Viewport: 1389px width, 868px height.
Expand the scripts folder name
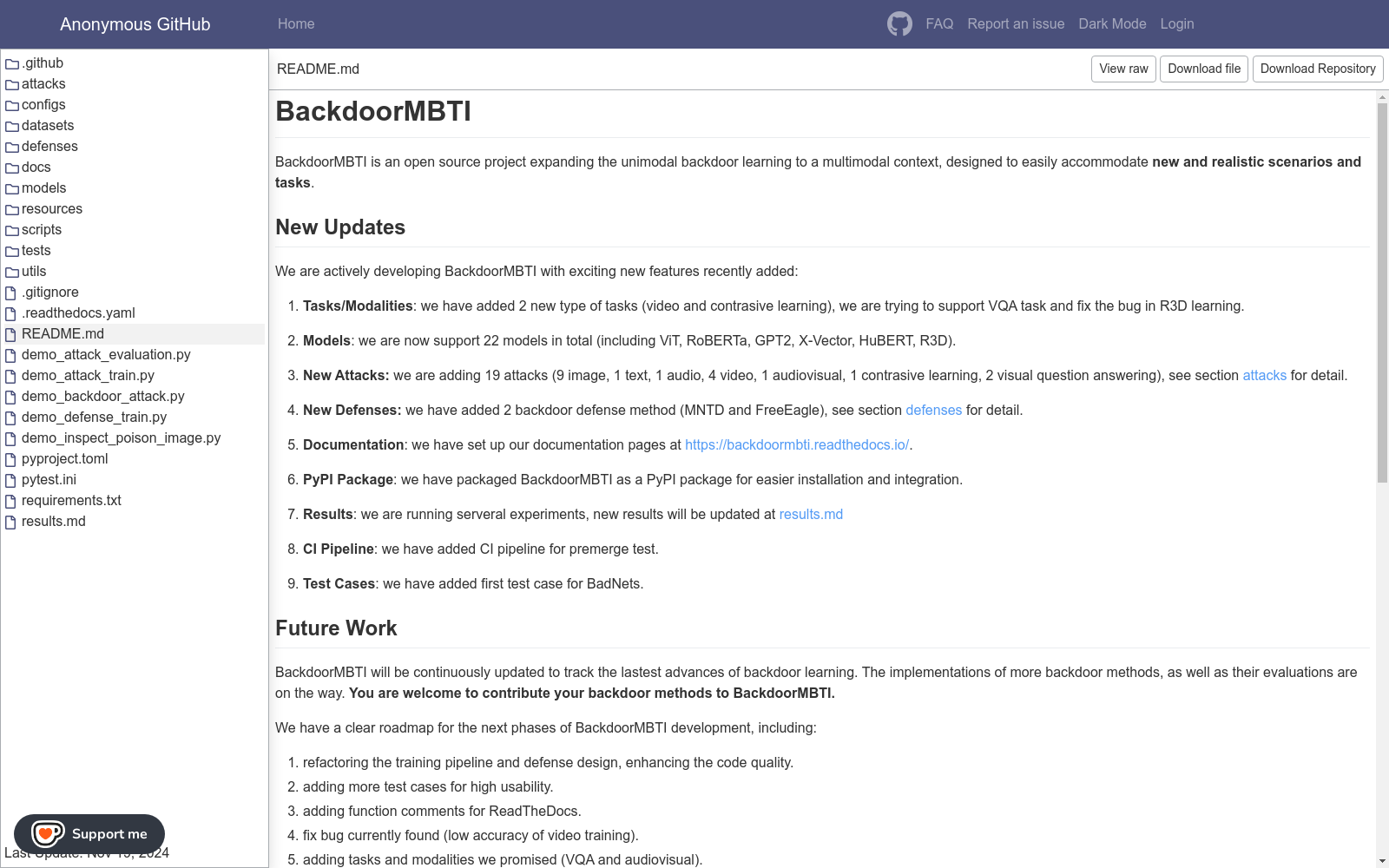[x=42, y=230]
